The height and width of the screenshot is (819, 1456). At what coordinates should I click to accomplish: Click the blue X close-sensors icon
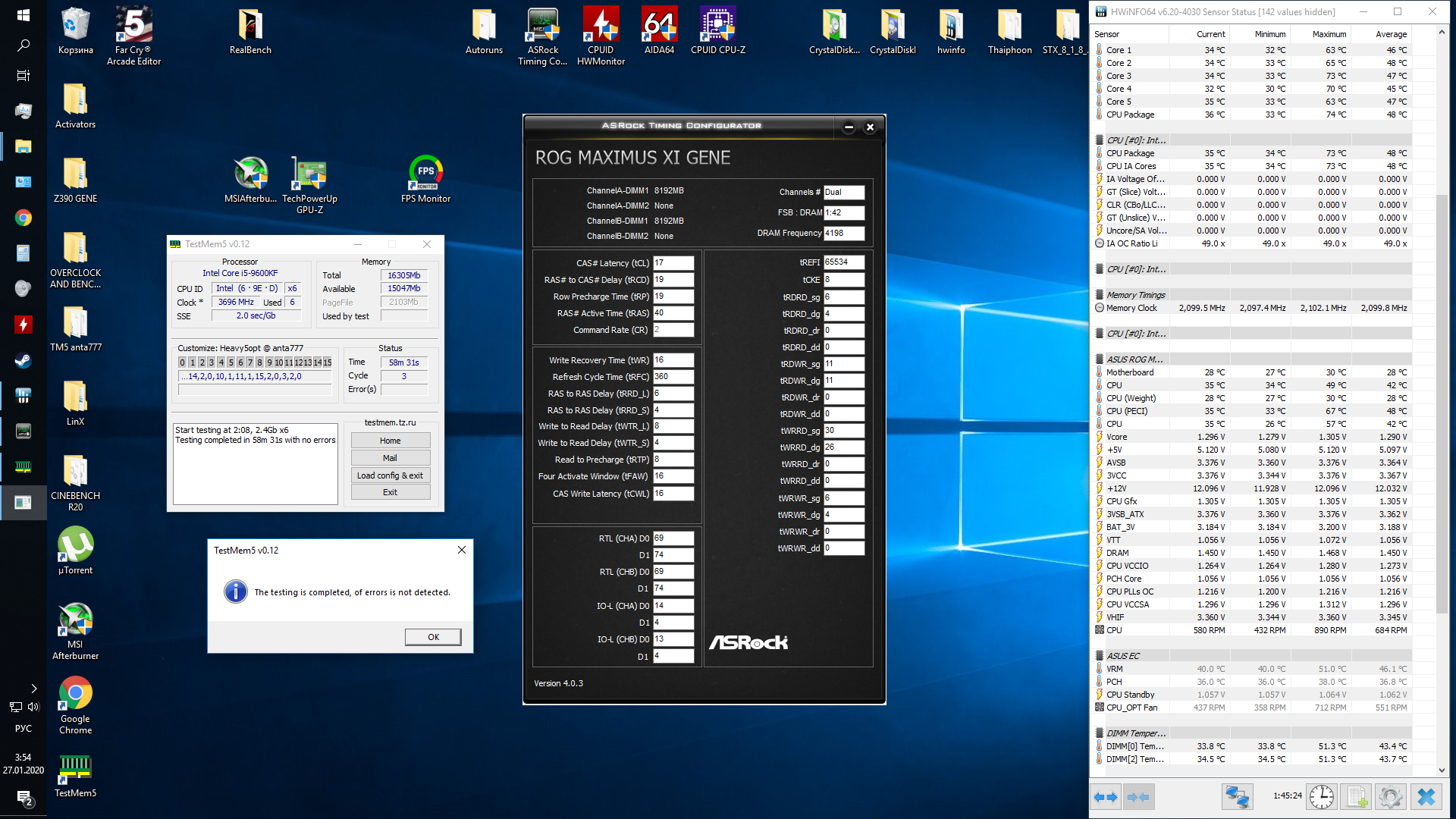pyautogui.click(x=1426, y=797)
